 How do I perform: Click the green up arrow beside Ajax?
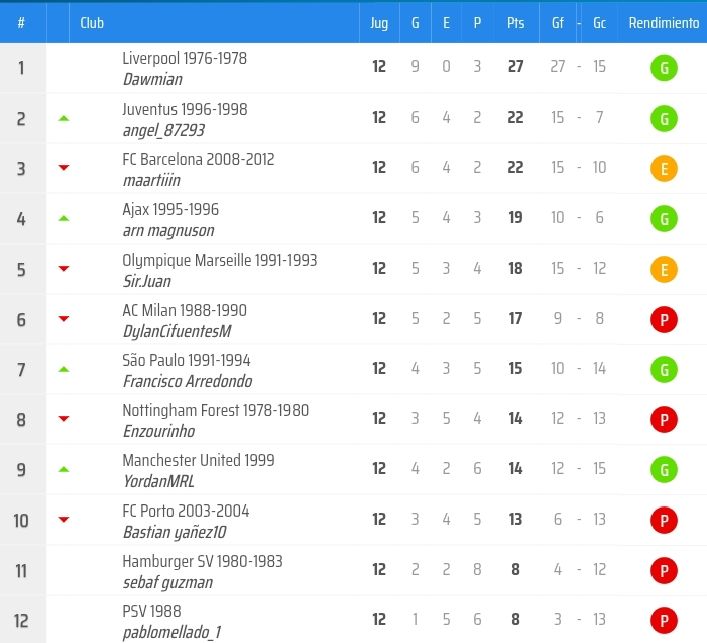tap(64, 218)
